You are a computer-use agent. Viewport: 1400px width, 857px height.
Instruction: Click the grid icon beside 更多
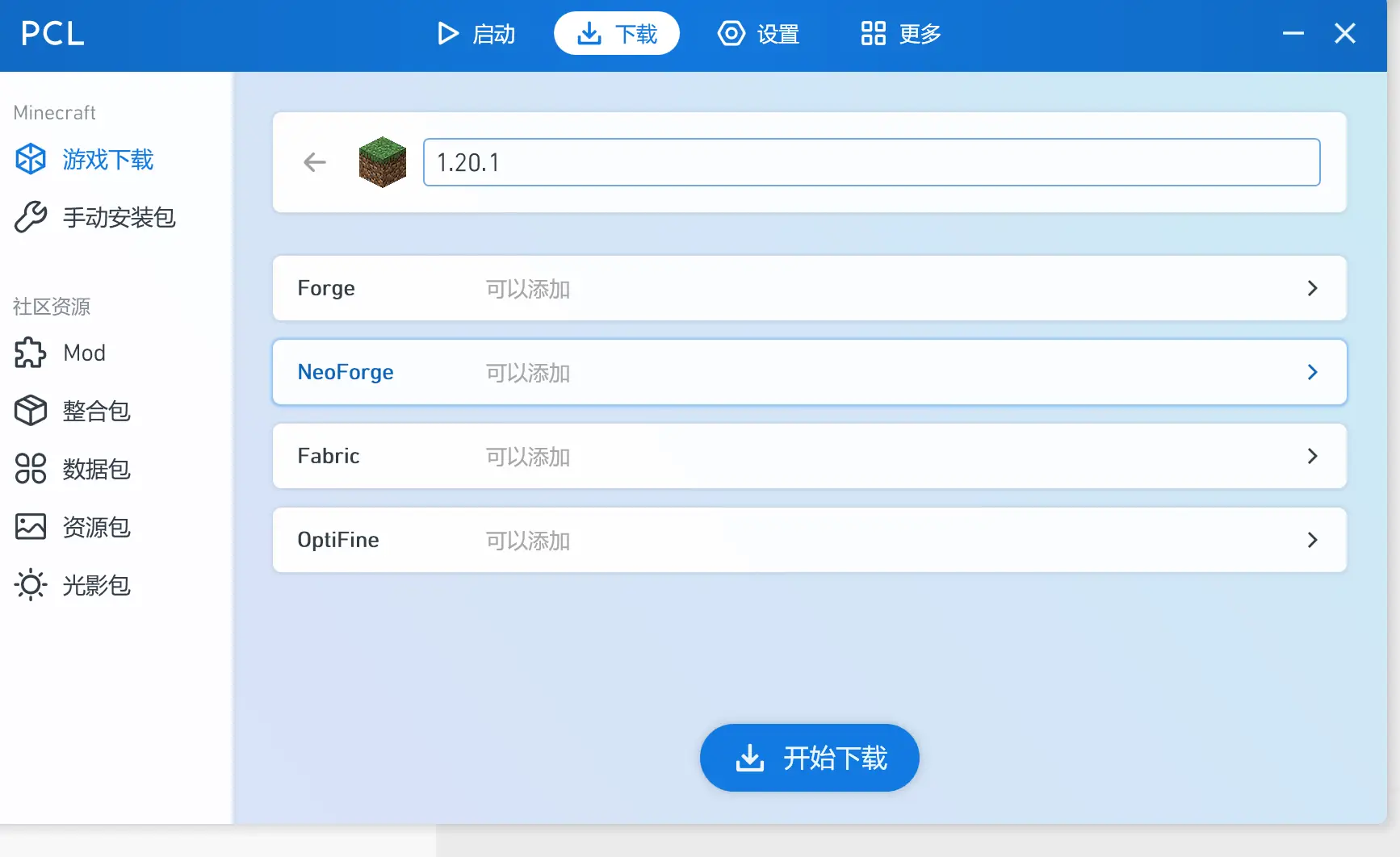pyautogui.click(x=874, y=34)
